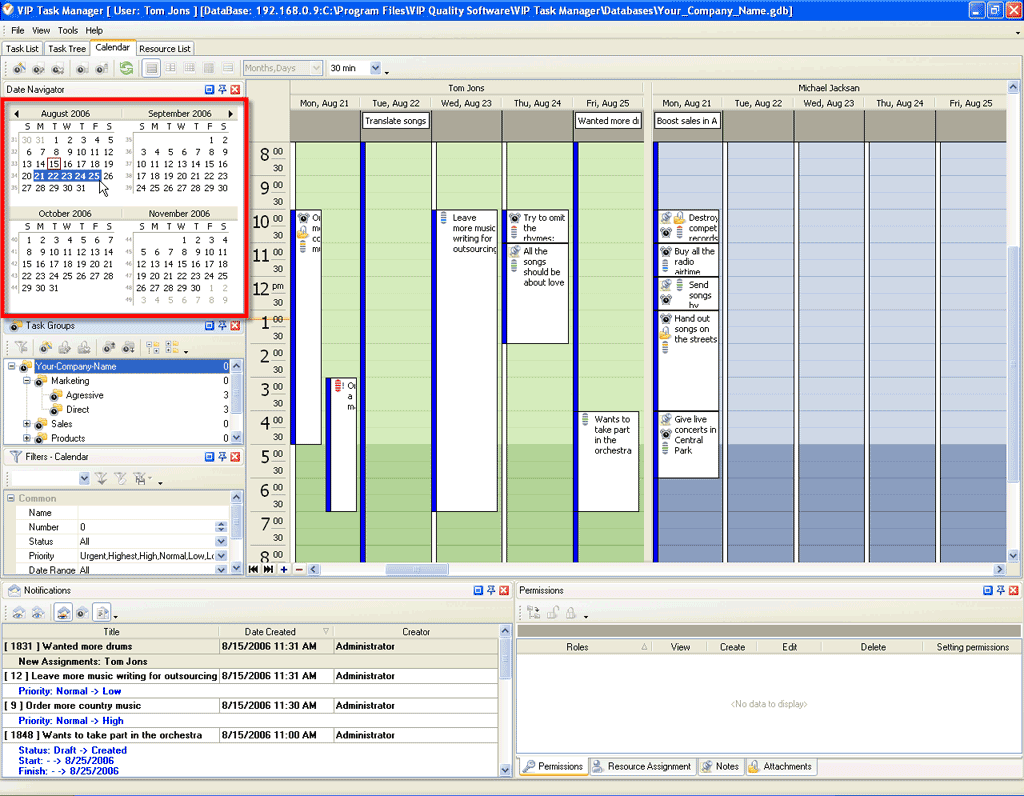This screenshot has width=1024, height=796.
Task: Open the Status filter dropdown
Action: tap(222, 541)
